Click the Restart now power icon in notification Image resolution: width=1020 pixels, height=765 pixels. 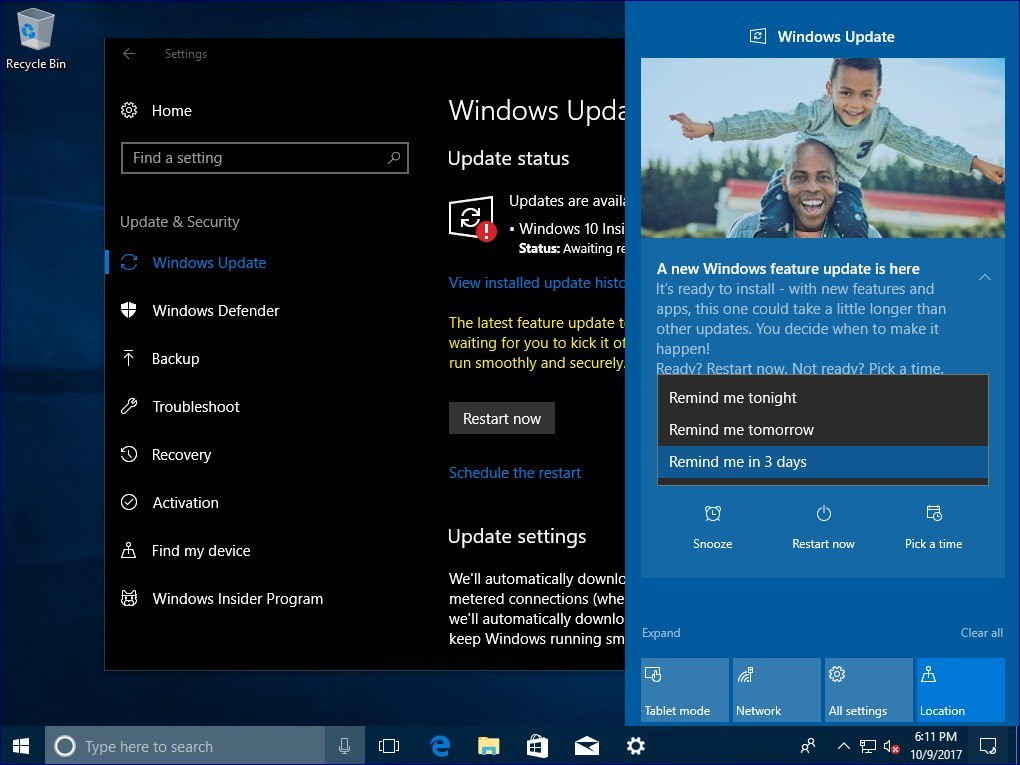[x=824, y=513]
